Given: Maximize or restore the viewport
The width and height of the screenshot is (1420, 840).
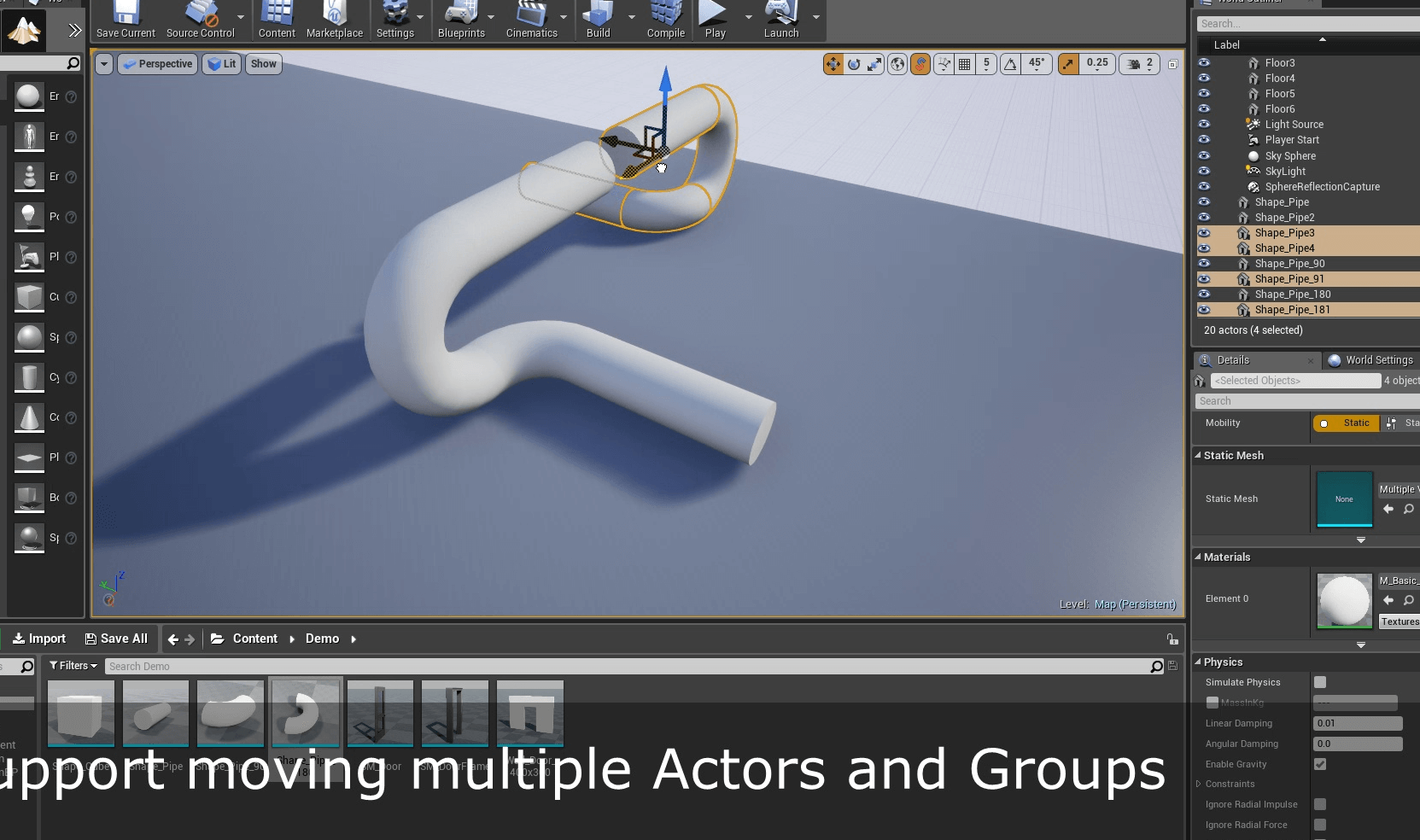Looking at the screenshot, I should pos(1173,64).
